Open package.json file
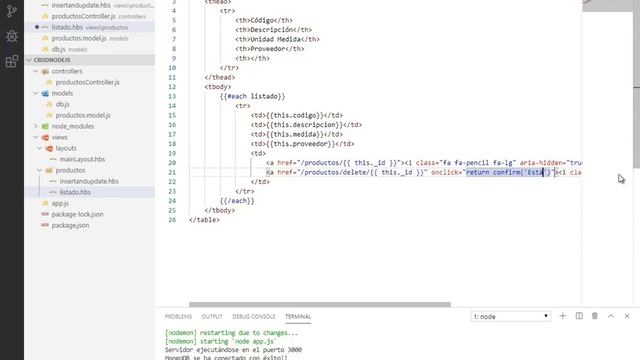Image resolution: width=640 pixels, height=360 pixels. pyautogui.click(x=70, y=225)
